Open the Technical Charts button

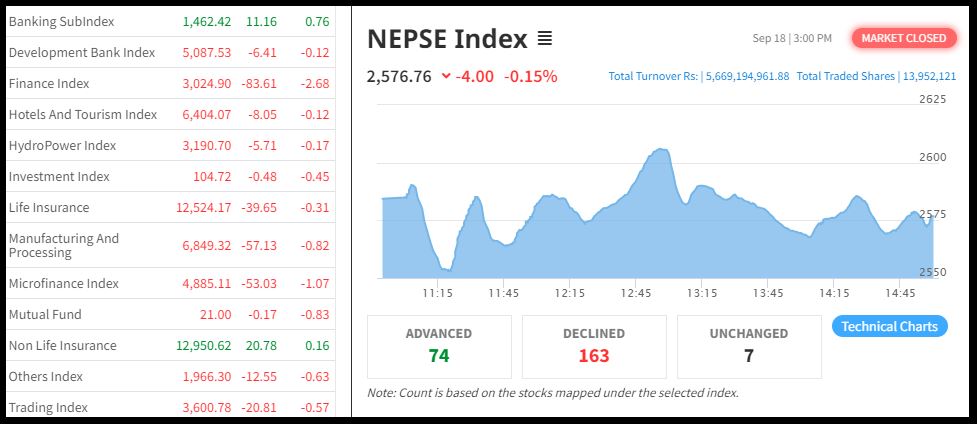(x=889, y=326)
